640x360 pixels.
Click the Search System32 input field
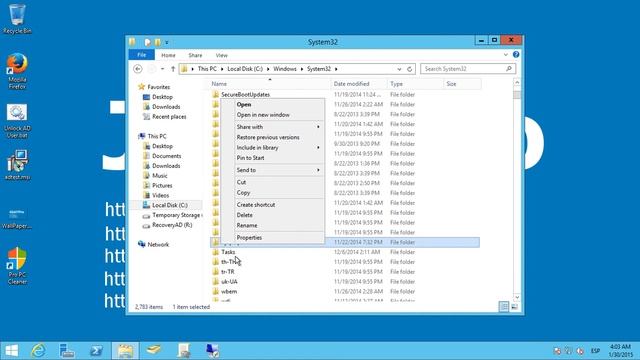tap(463, 69)
